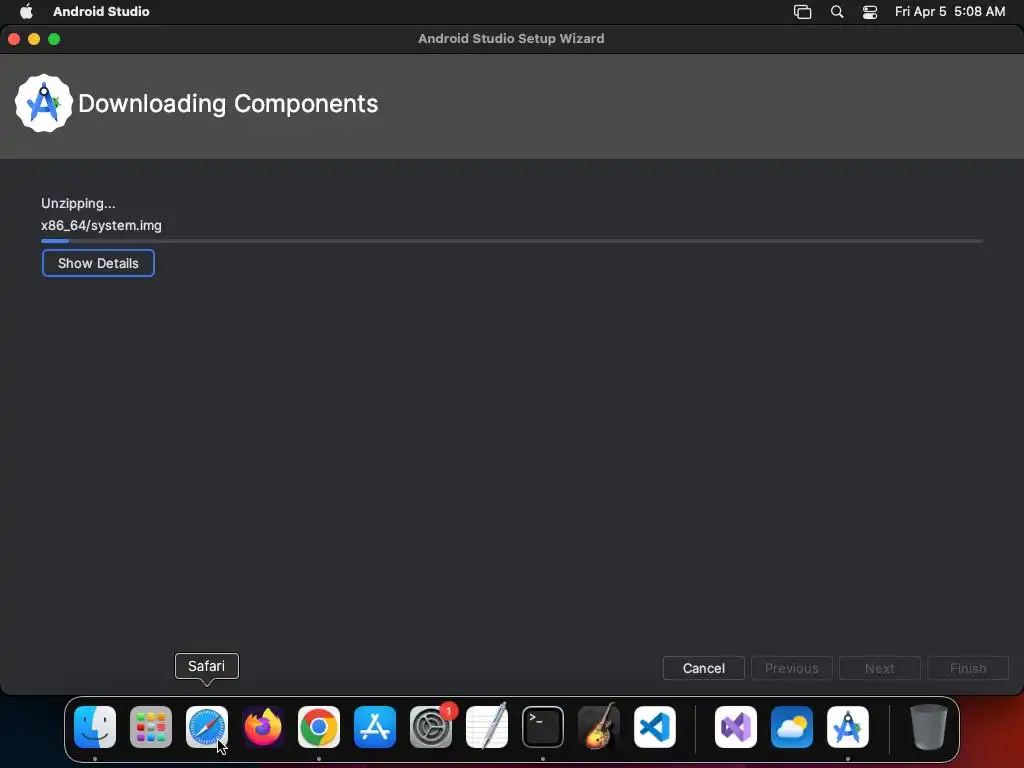Close the Setup Wizard window
This screenshot has height=768, width=1024.
coord(14,39)
